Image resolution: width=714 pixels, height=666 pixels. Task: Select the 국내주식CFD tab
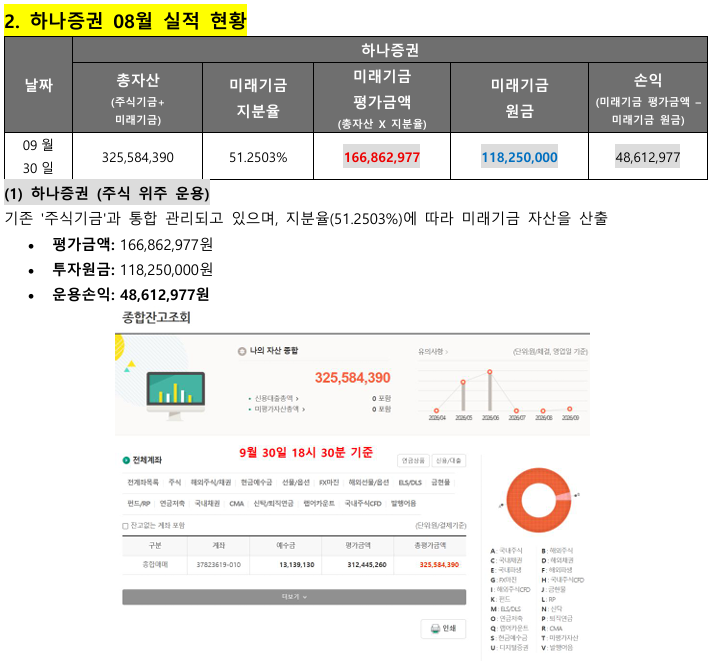coord(363,503)
